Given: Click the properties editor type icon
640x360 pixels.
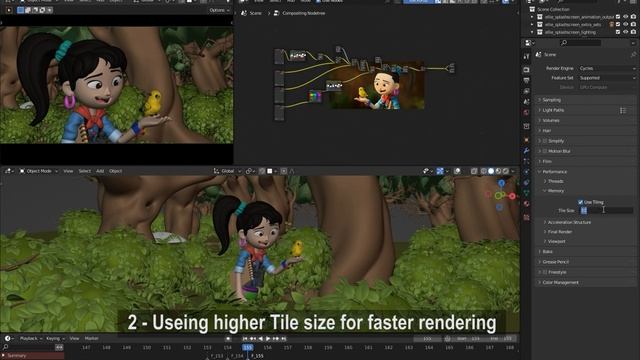Looking at the screenshot, I should tap(528, 43).
